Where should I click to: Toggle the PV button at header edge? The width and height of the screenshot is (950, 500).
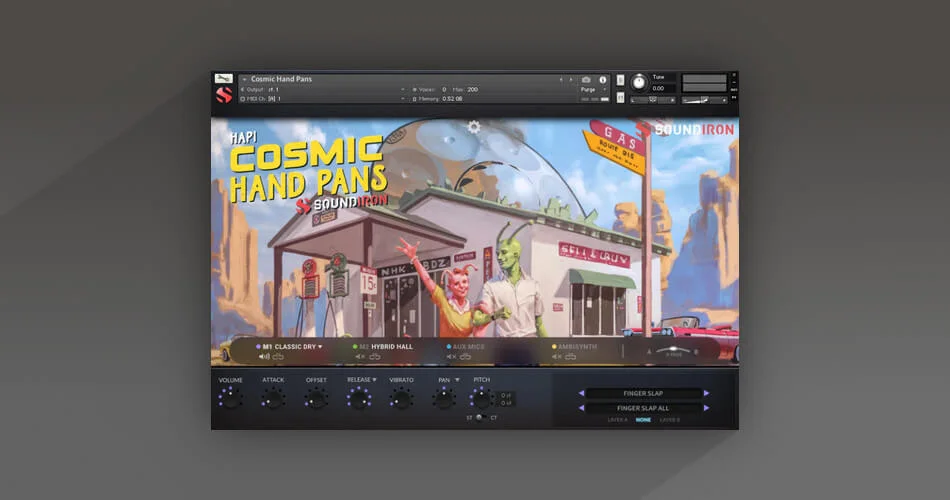click(x=734, y=97)
